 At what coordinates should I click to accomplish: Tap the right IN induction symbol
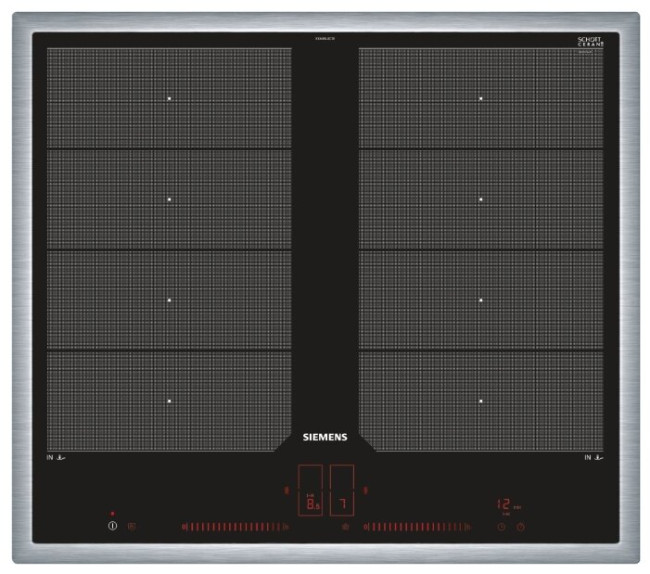(594, 458)
